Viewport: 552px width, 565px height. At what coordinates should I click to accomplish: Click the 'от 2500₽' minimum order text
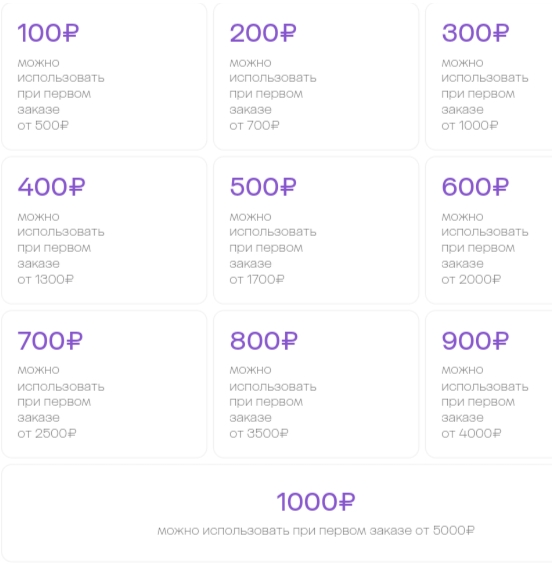[x=47, y=433]
